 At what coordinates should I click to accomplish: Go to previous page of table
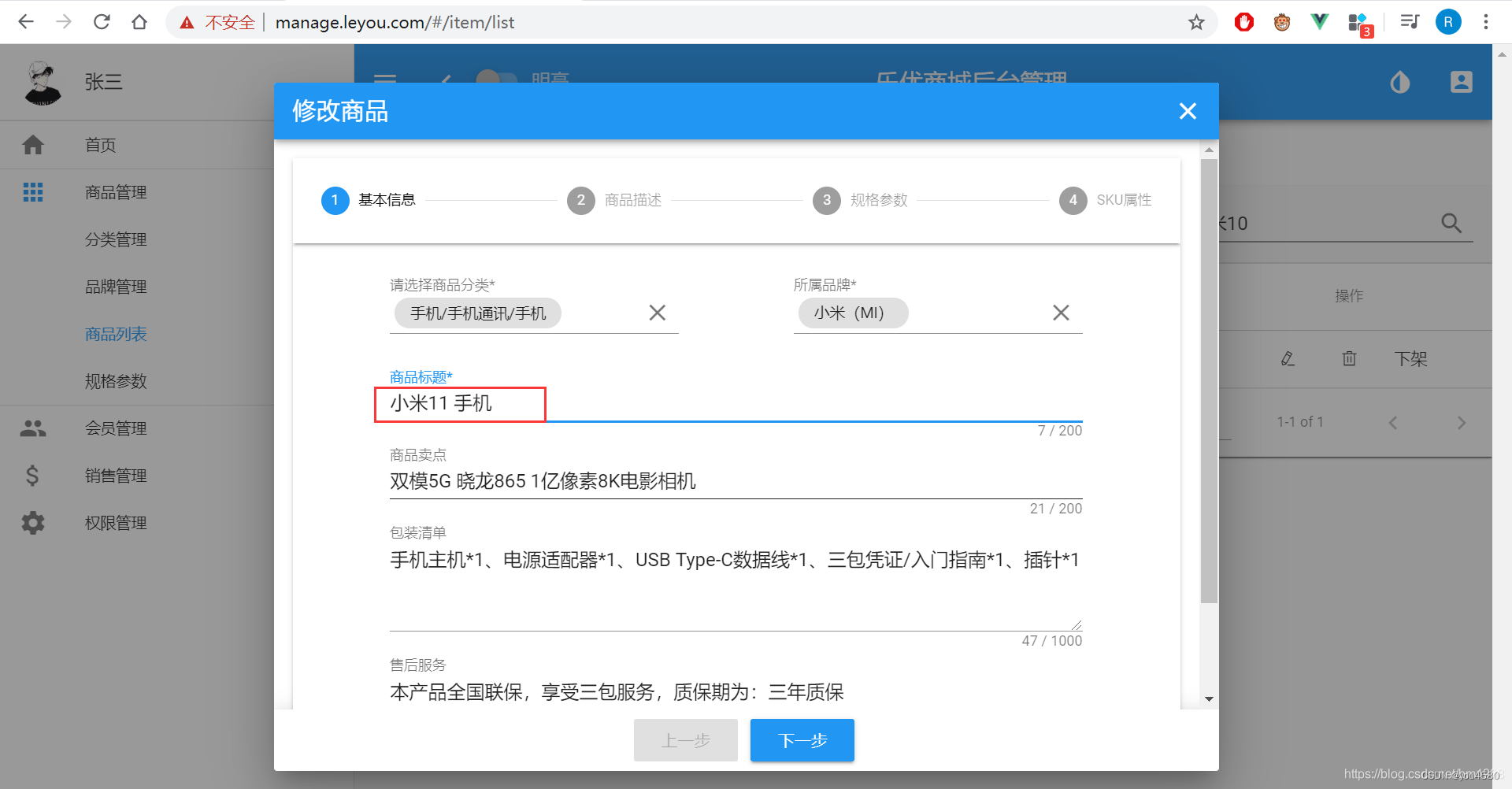[1393, 423]
